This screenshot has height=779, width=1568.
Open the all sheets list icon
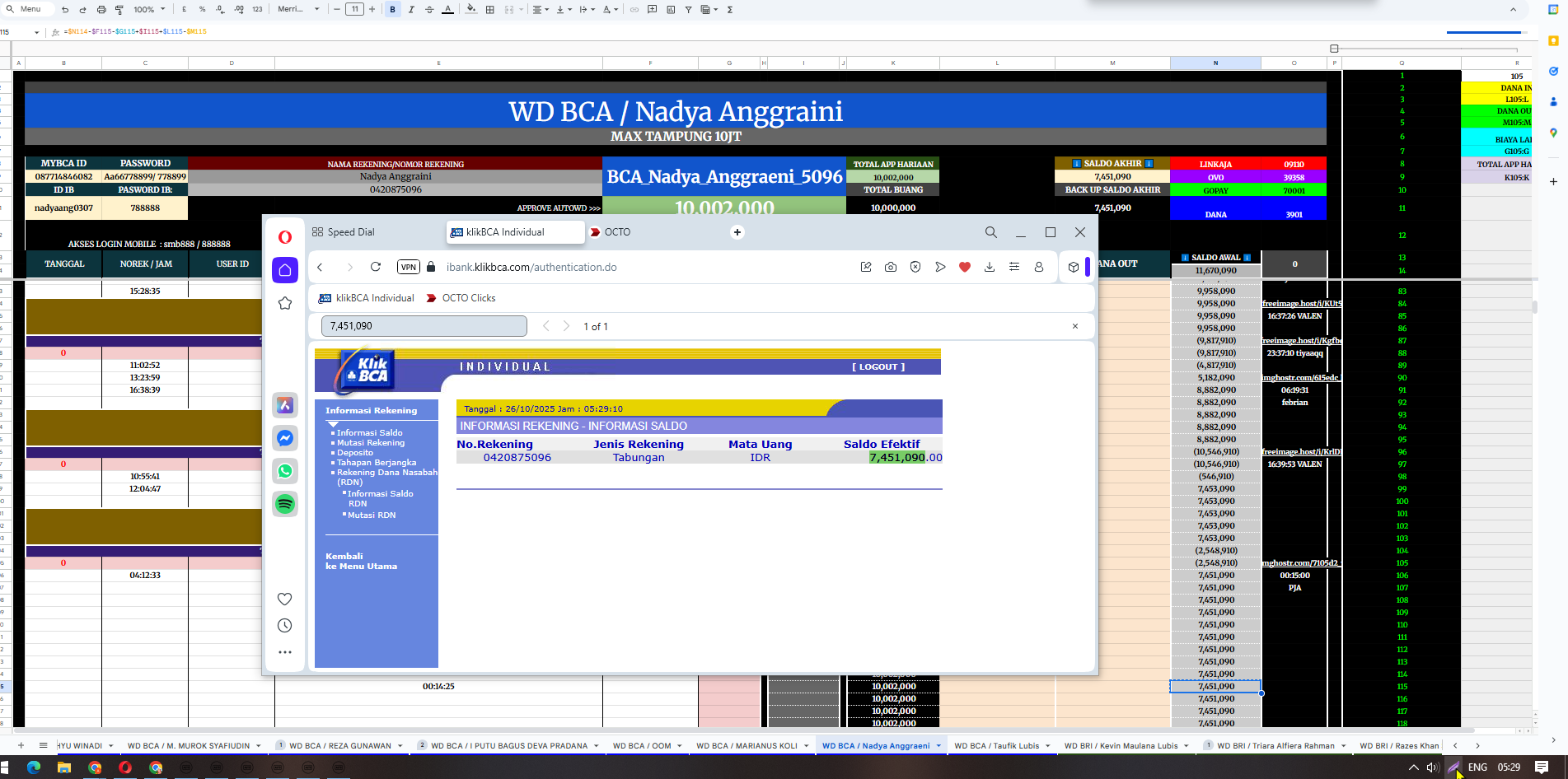point(43,745)
